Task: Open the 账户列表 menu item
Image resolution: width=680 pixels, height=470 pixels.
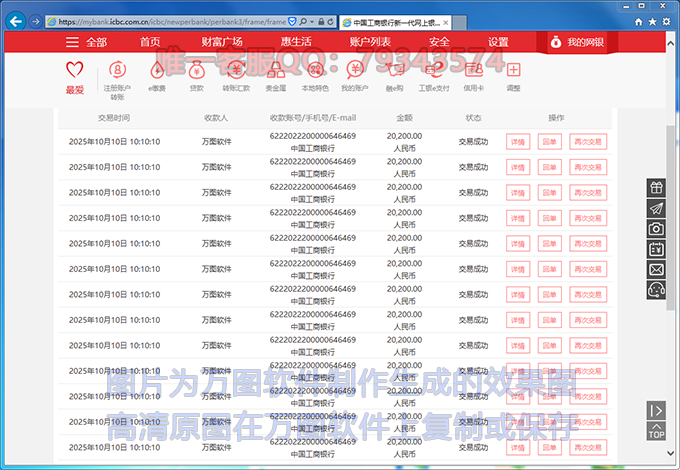Action: click(370, 42)
